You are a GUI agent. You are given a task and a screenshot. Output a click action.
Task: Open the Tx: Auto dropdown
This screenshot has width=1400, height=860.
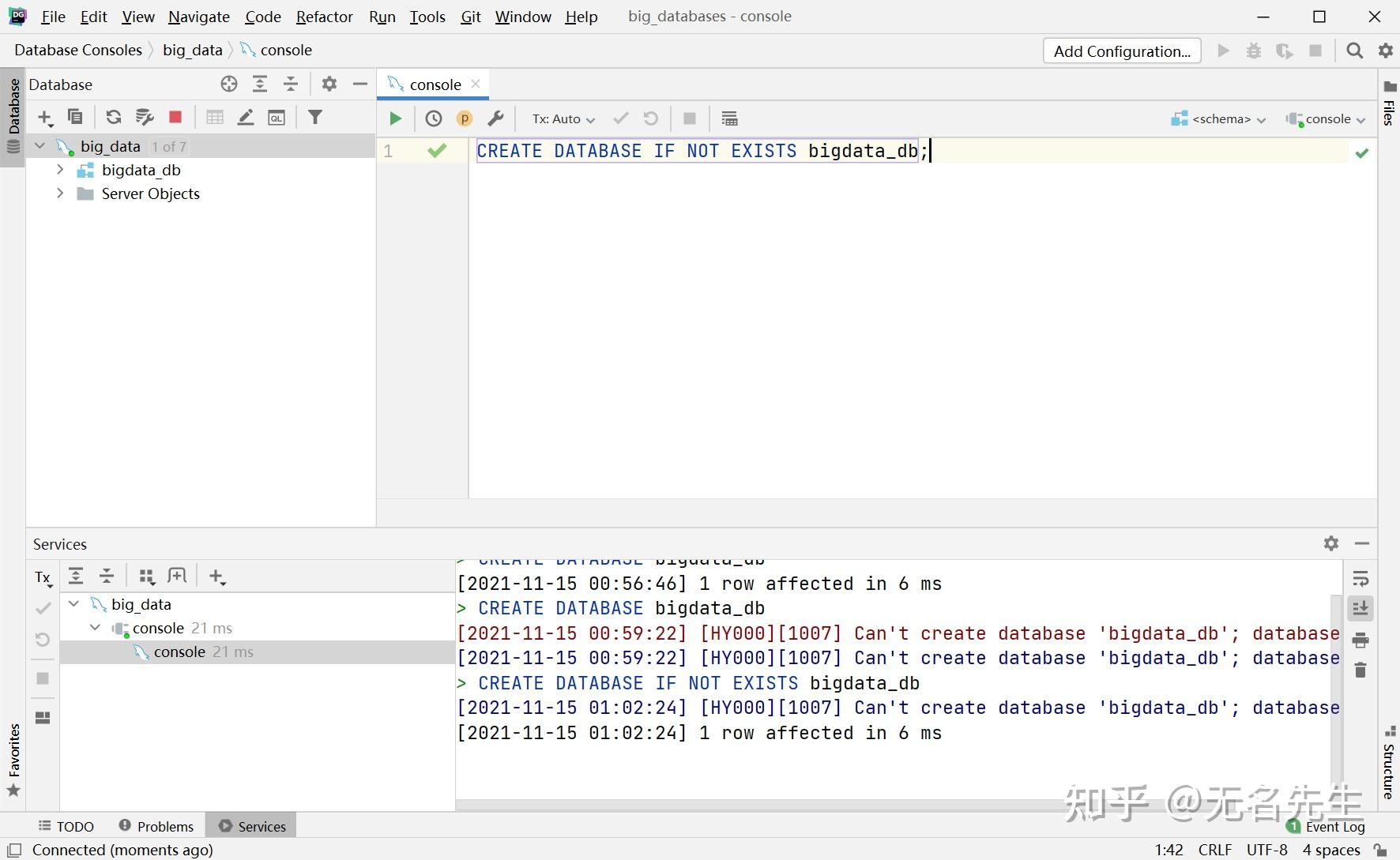point(563,118)
